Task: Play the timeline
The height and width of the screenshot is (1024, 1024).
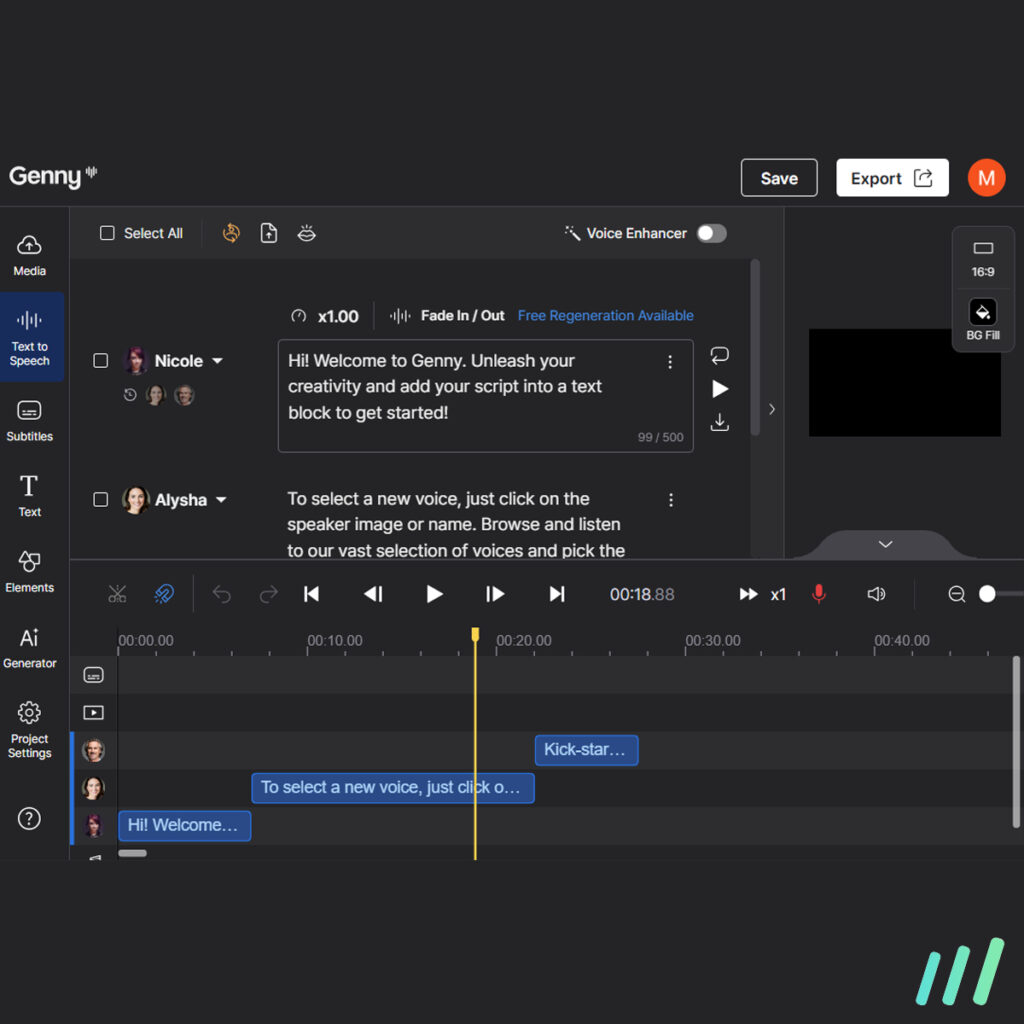Action: pos(434,594)
